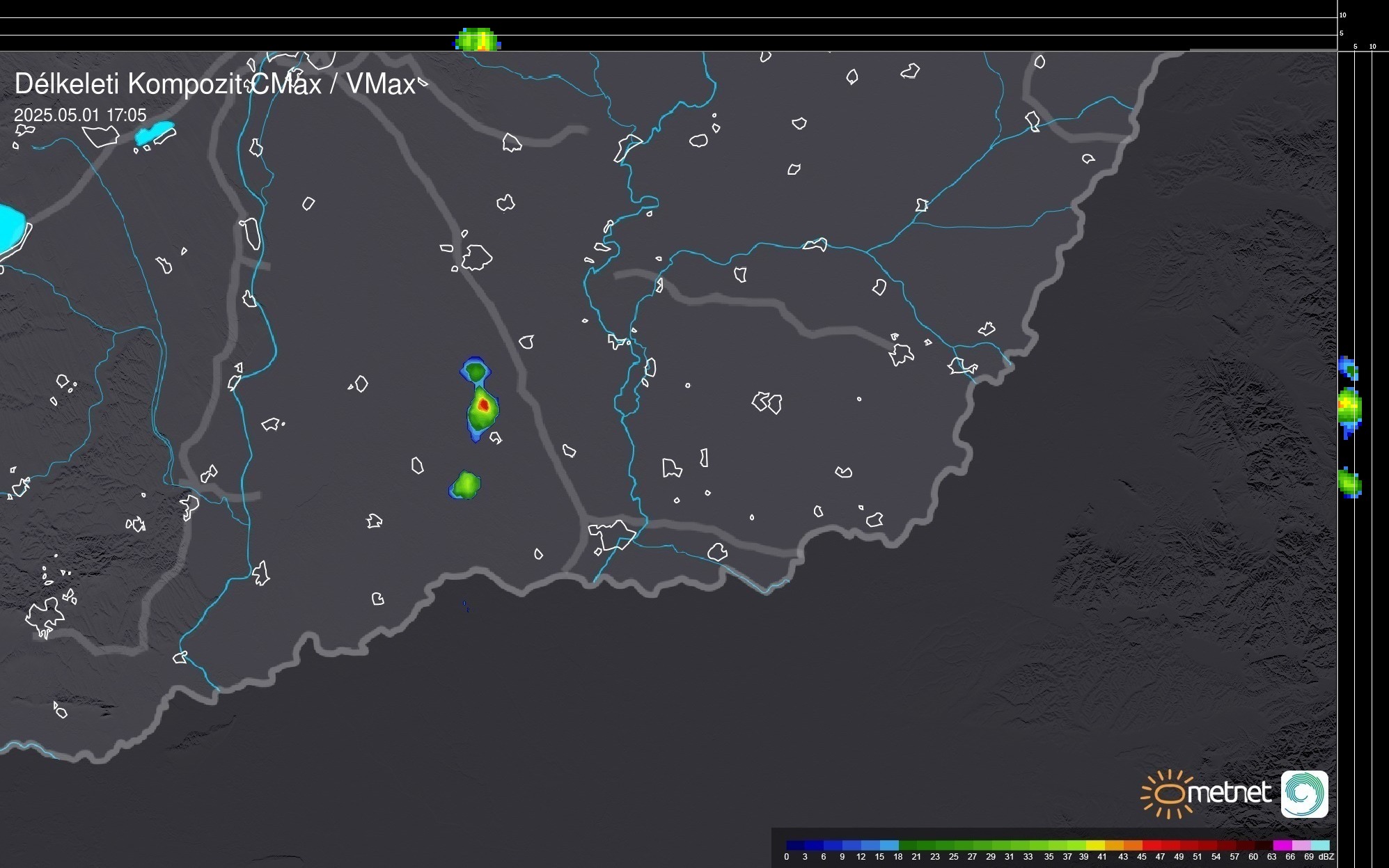Click the Délkeleti Kompozit CMax / VMax title

click(x=215, y=84)
